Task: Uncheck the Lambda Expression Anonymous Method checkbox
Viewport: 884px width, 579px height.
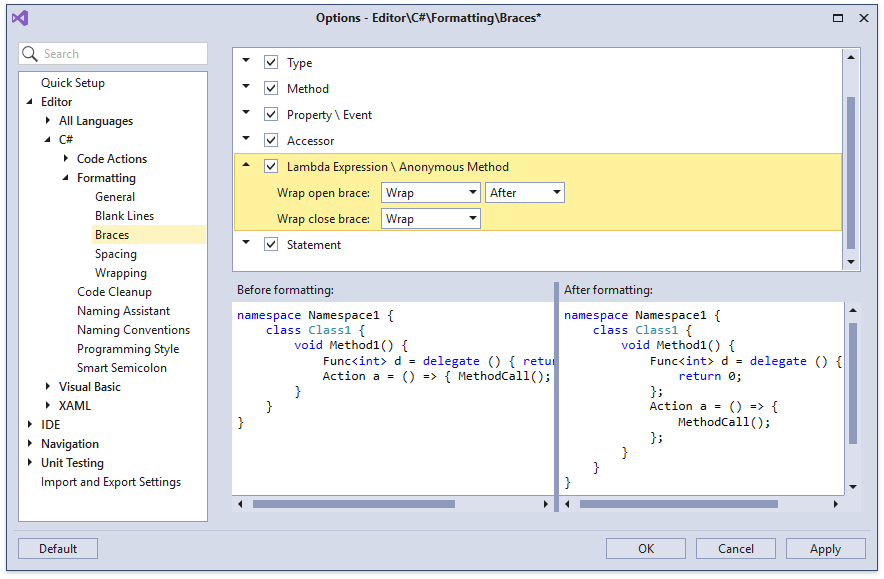Action: coord(271,166)
